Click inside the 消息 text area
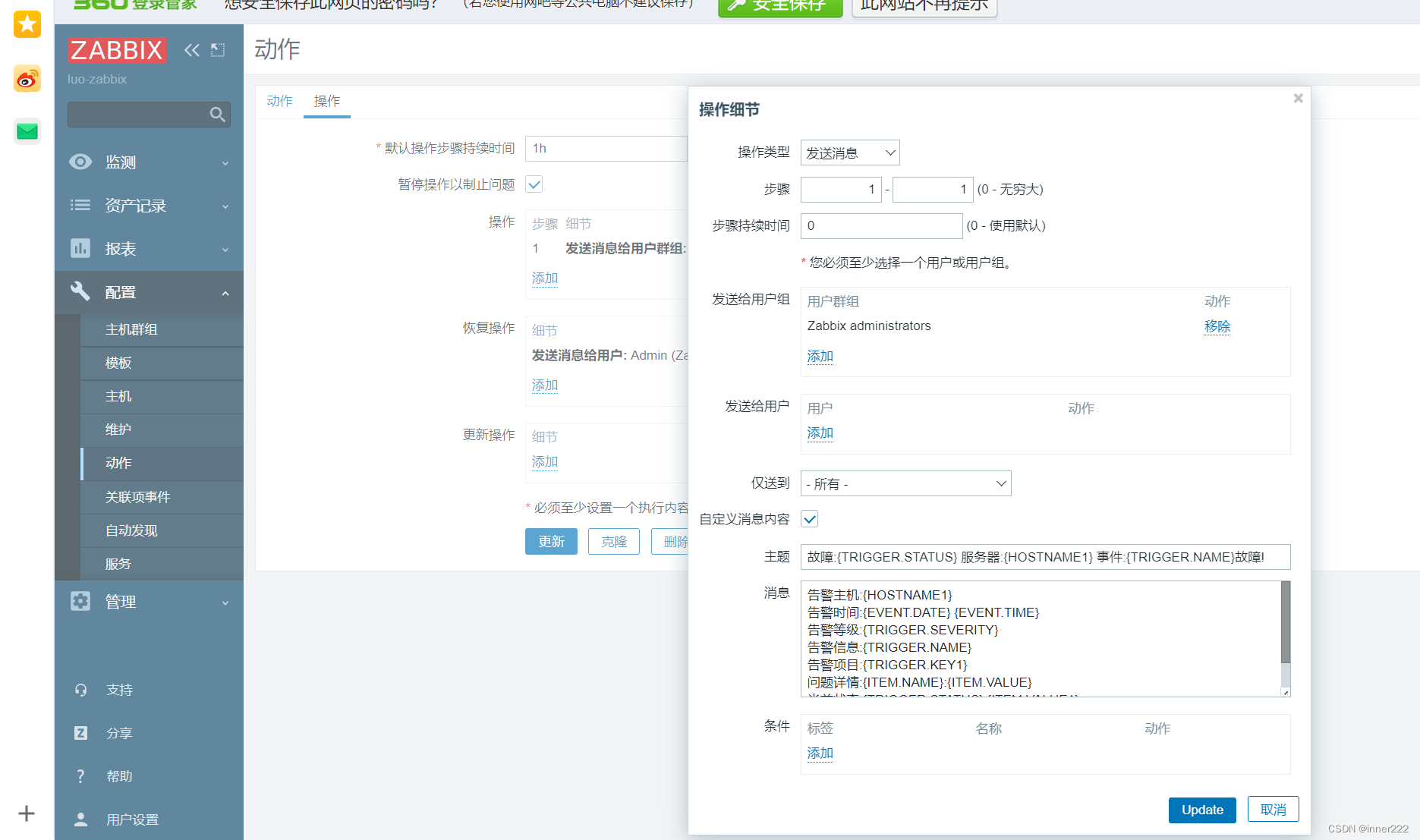This screenshot has width=1420, height=840. (1040, 639)
